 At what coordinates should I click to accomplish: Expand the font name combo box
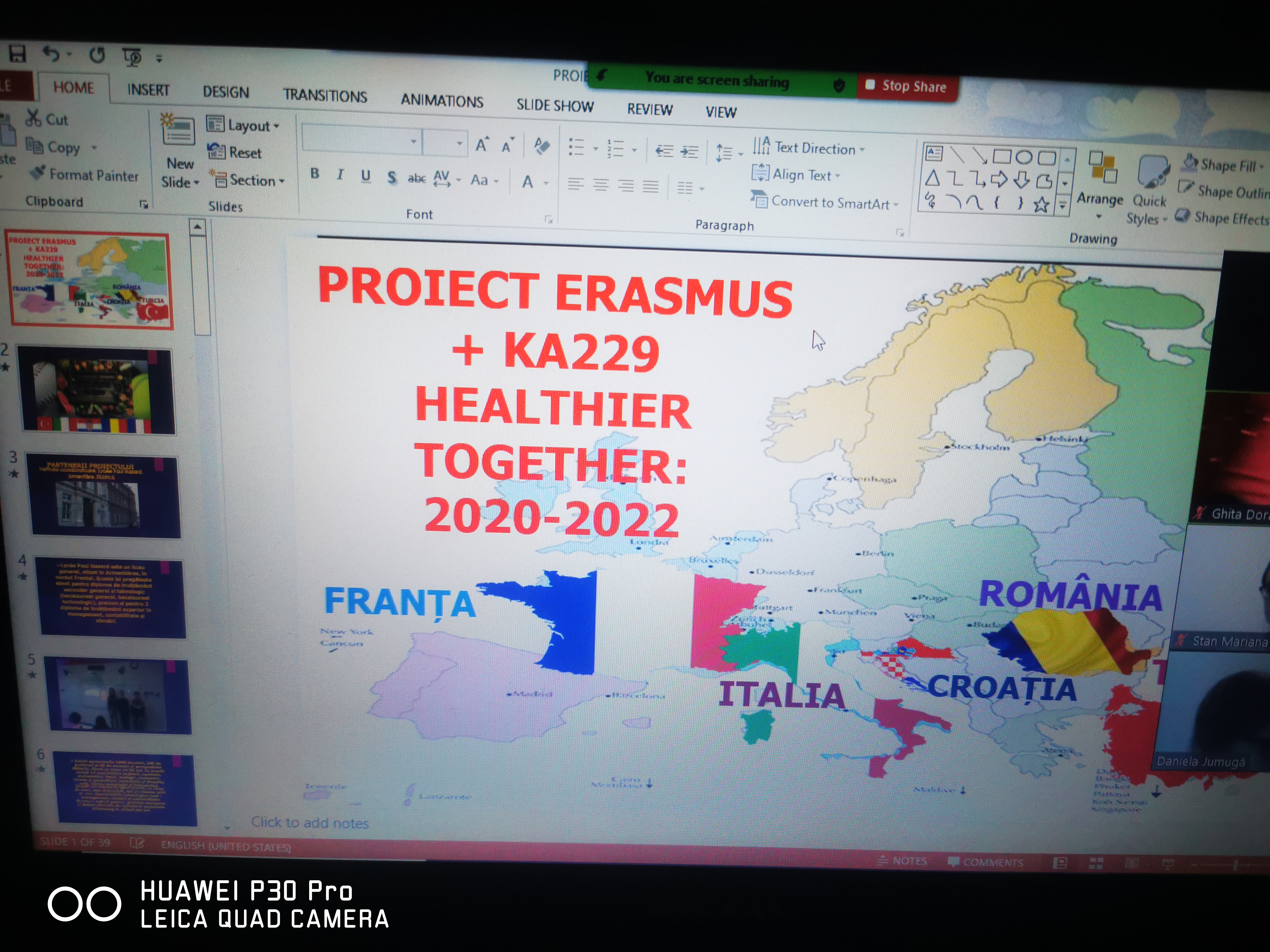tap(413, 141)
